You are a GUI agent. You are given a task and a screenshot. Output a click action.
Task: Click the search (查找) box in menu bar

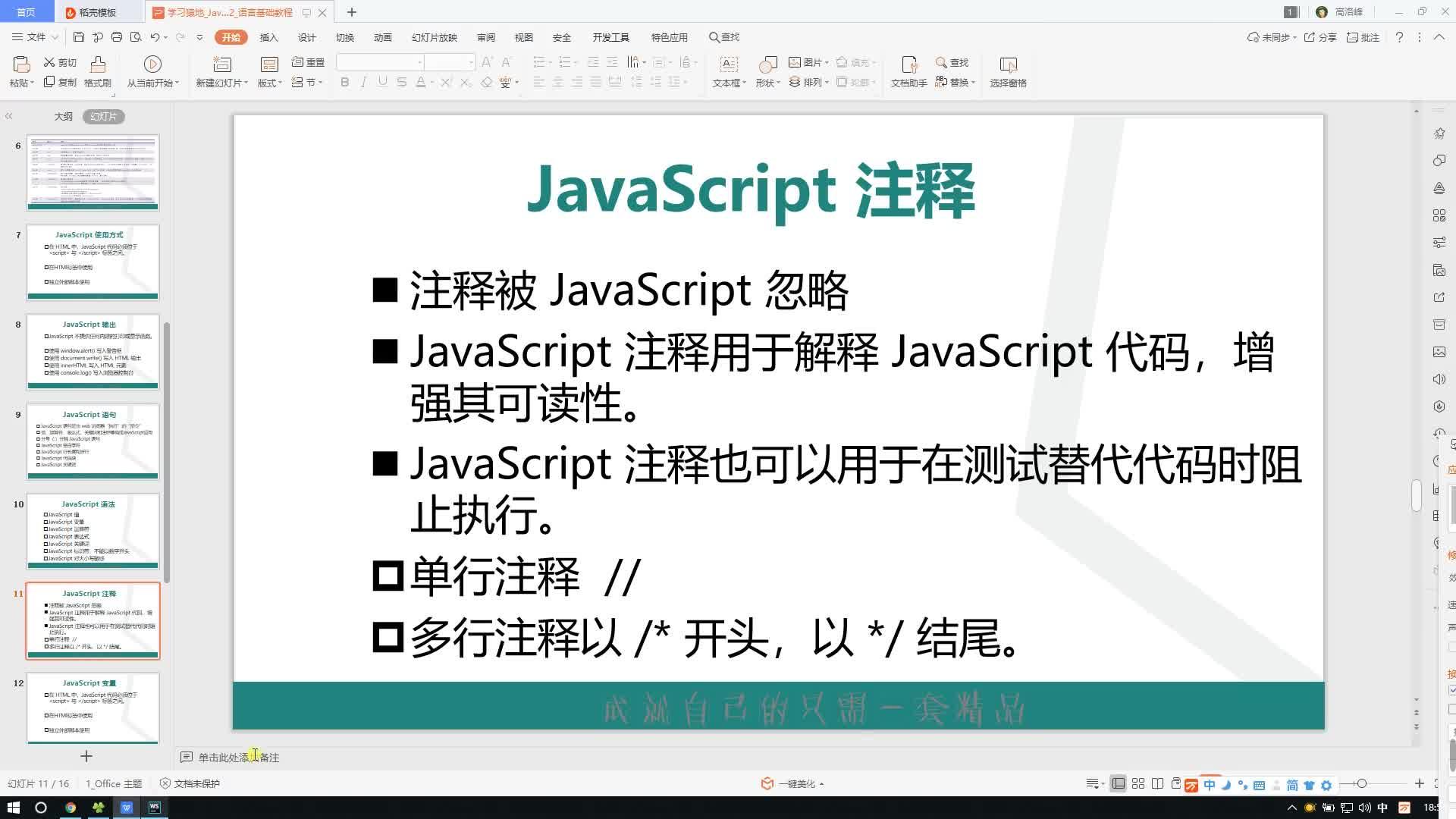pos(724,37)
